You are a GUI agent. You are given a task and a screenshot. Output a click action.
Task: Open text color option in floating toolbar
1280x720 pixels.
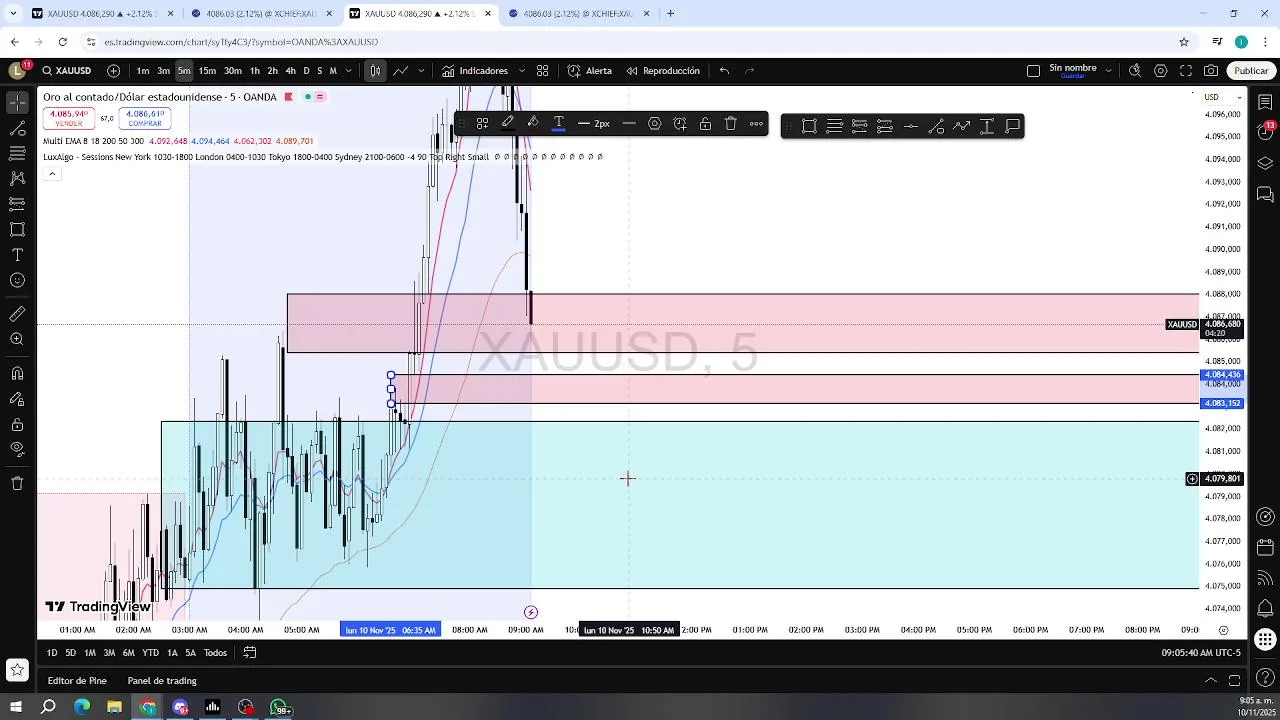coord(559,124)
